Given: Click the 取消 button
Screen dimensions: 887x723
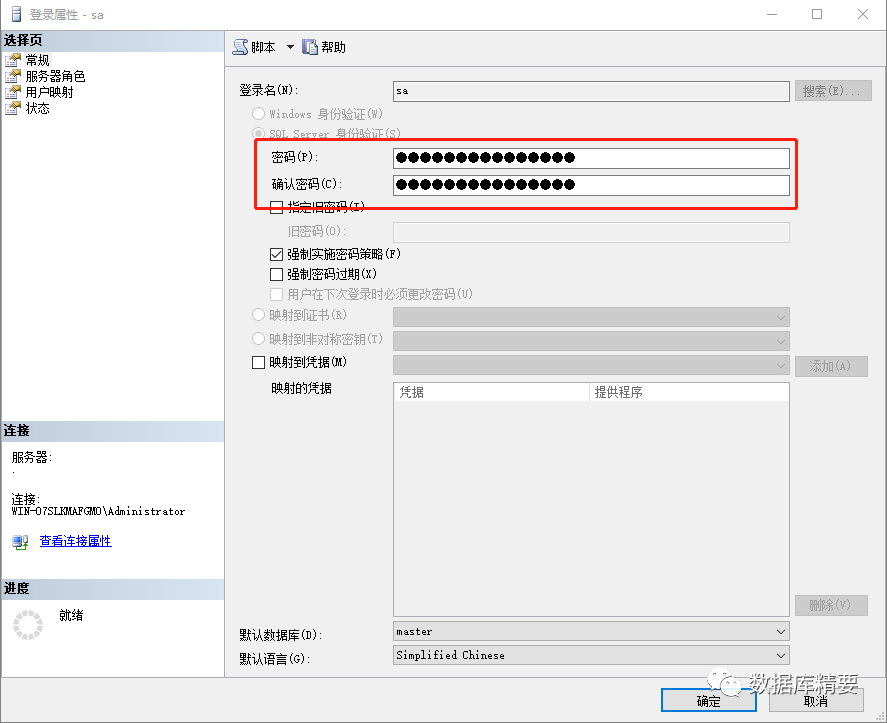Looking at the screenshot, I should click(x=816, y=701).
